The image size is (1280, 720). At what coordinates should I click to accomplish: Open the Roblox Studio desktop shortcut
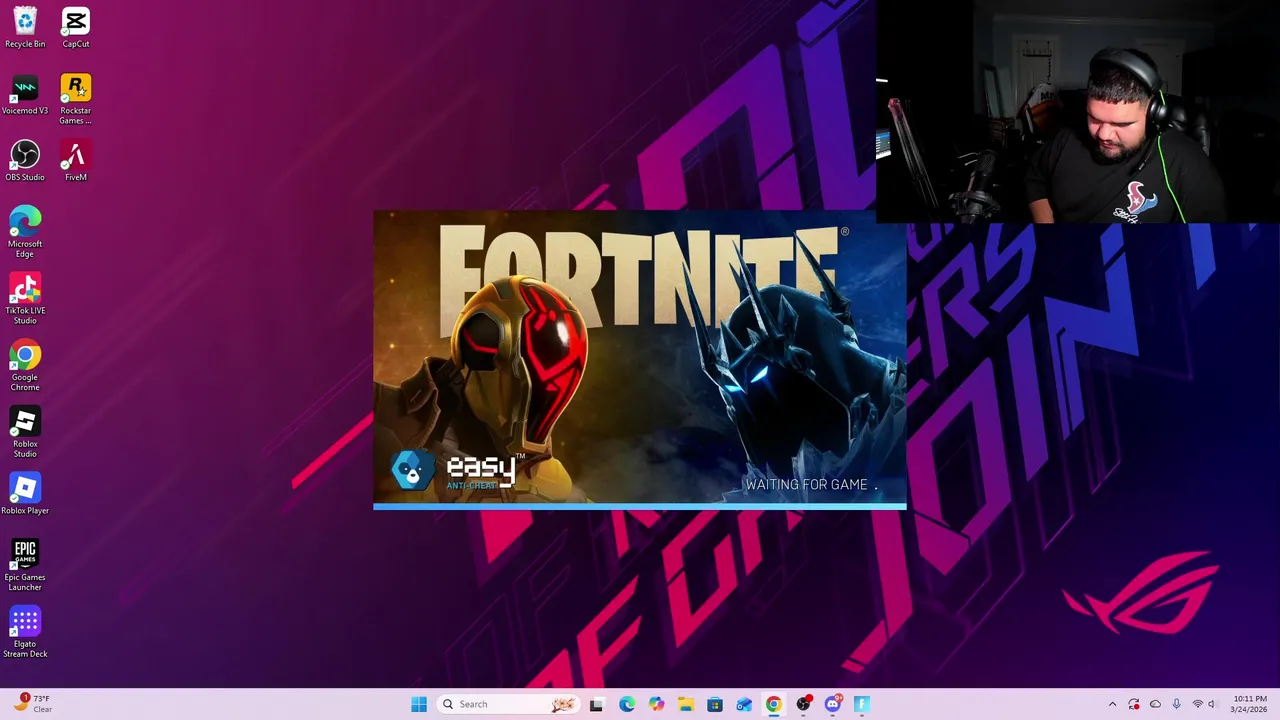tap(25, 432)
